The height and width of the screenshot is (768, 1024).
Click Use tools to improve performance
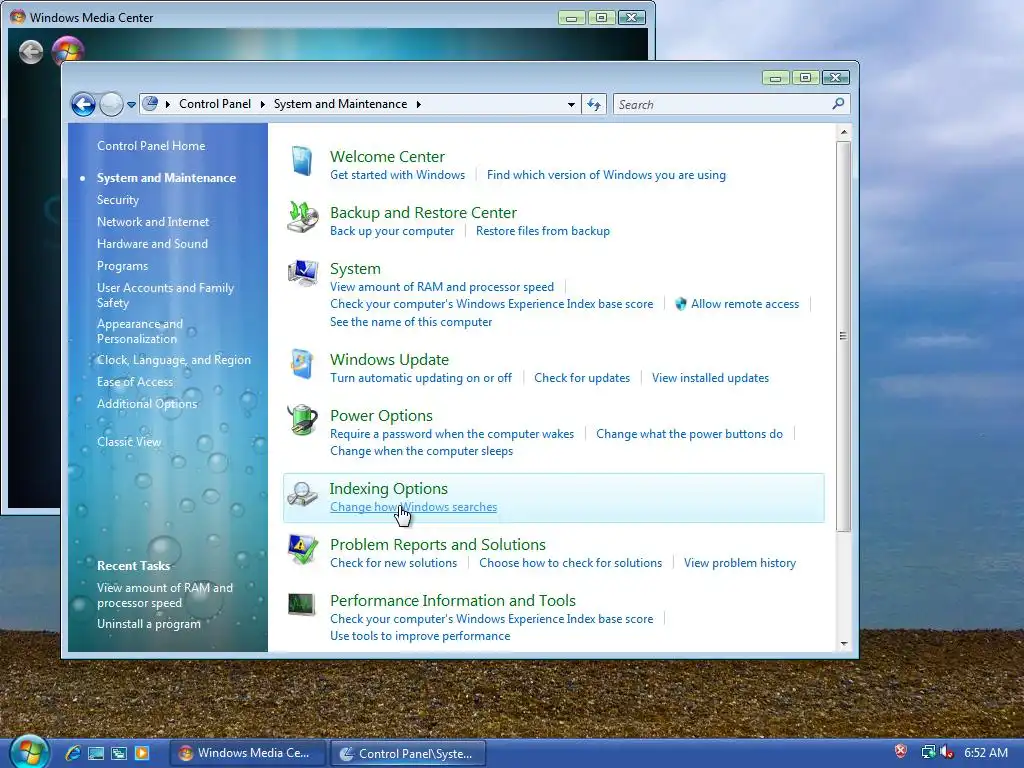(x=420, y=636)
